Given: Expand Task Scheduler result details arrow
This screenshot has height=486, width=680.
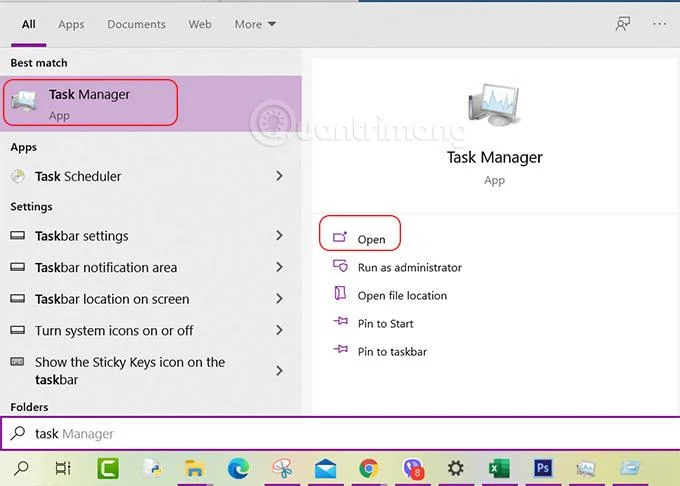Looking at the screenshot, I should pyautogui.click(x=279, y=176).
